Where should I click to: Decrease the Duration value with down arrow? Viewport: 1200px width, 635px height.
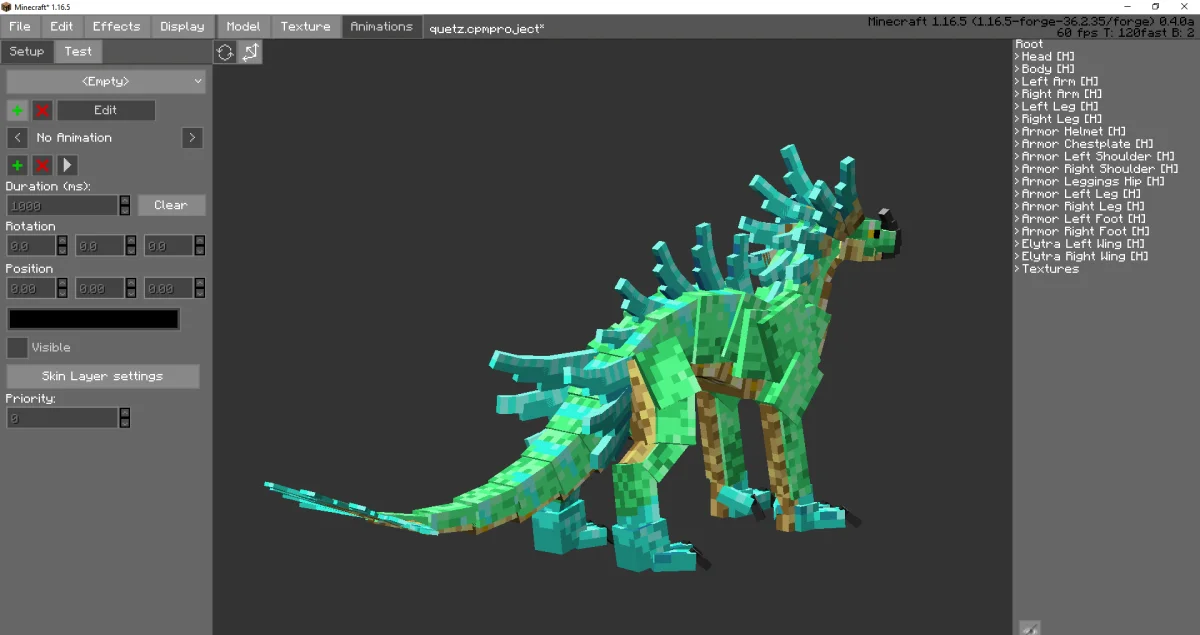124,210
